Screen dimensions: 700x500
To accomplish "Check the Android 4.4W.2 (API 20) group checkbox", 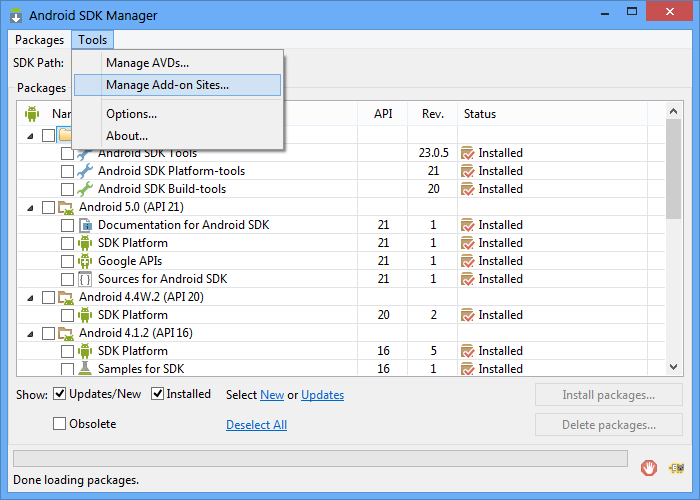I will point(48,297).
